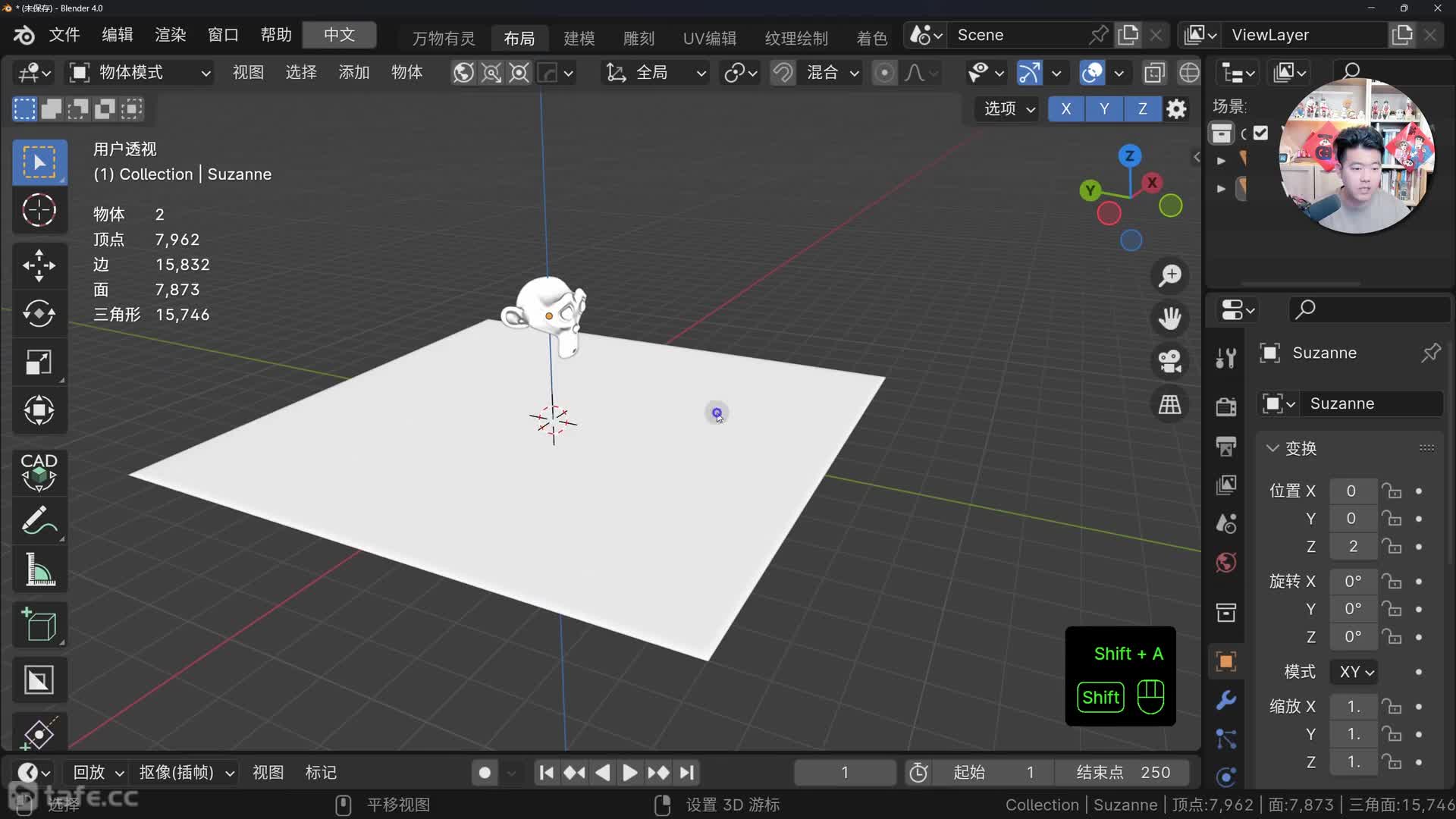
Task: Toggle camera view button in viewport
Action: [x=1169, y=361]
